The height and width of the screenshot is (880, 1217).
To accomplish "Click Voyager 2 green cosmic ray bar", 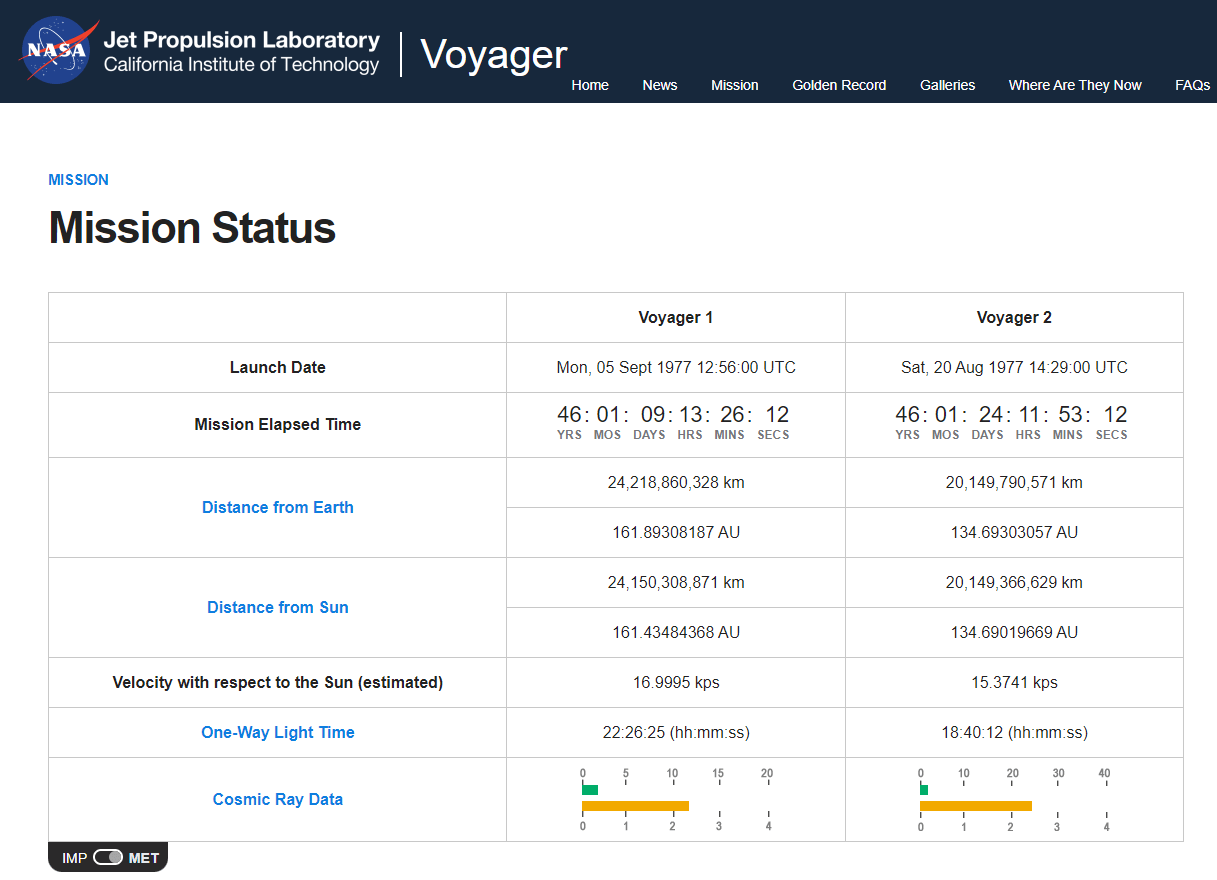I will coord(924,790).
